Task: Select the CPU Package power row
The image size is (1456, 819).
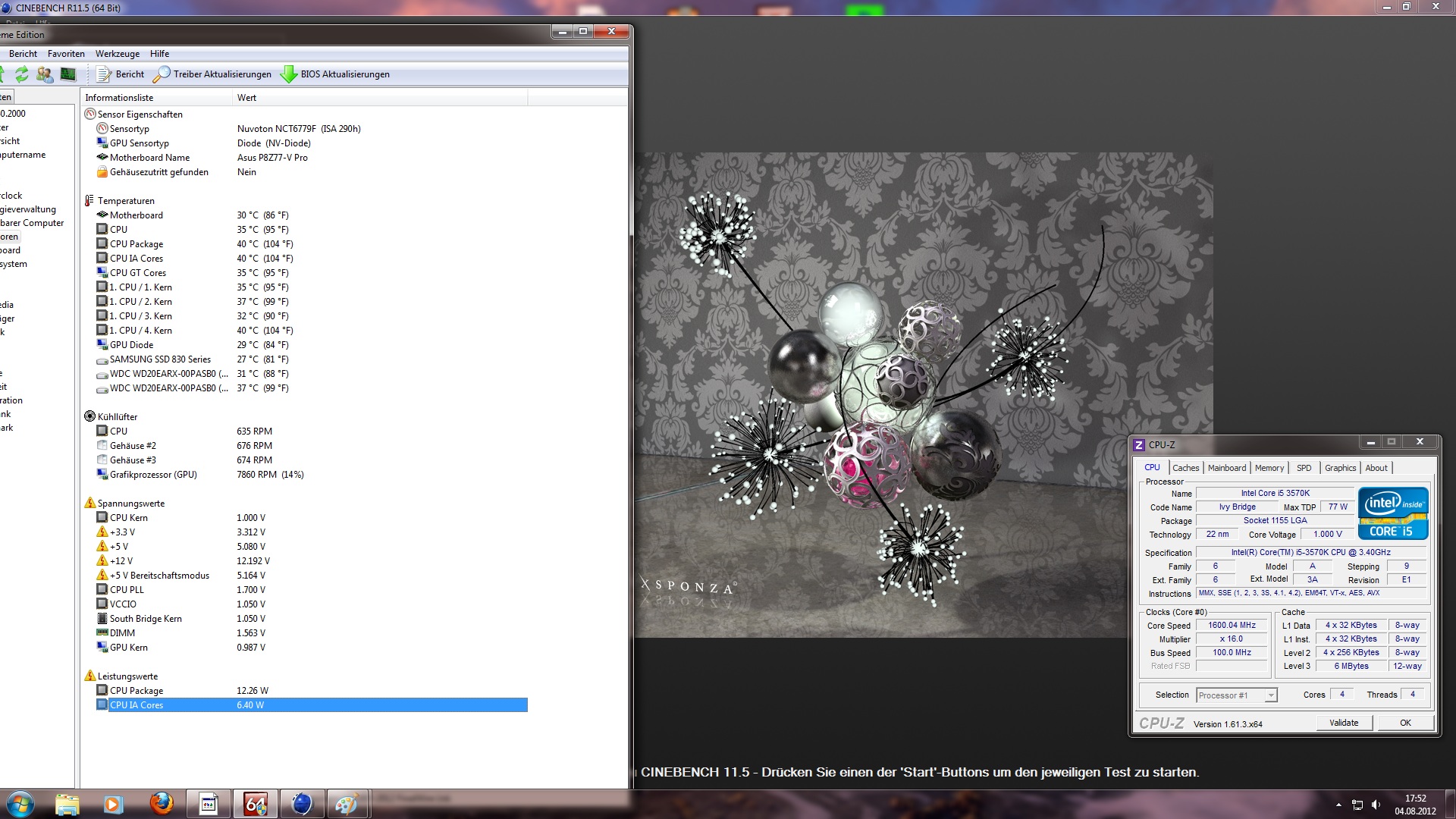Action: pyautogui.click(x=136, y=691)
